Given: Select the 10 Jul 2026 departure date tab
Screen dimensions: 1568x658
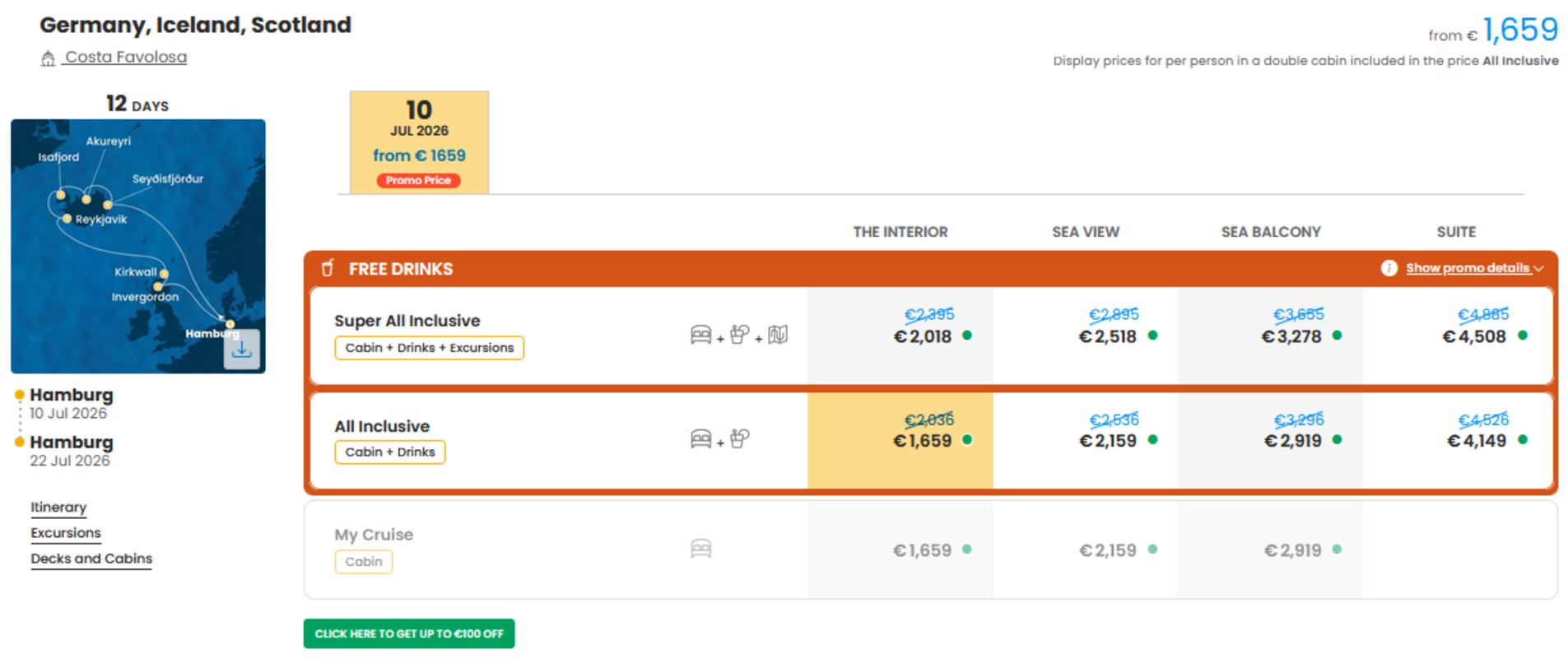Looking at the screenshot, I should click(419, 142).
